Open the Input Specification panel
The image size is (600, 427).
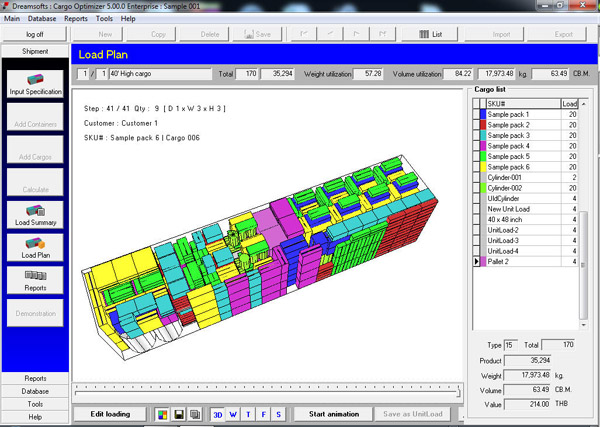coord(35,84)
